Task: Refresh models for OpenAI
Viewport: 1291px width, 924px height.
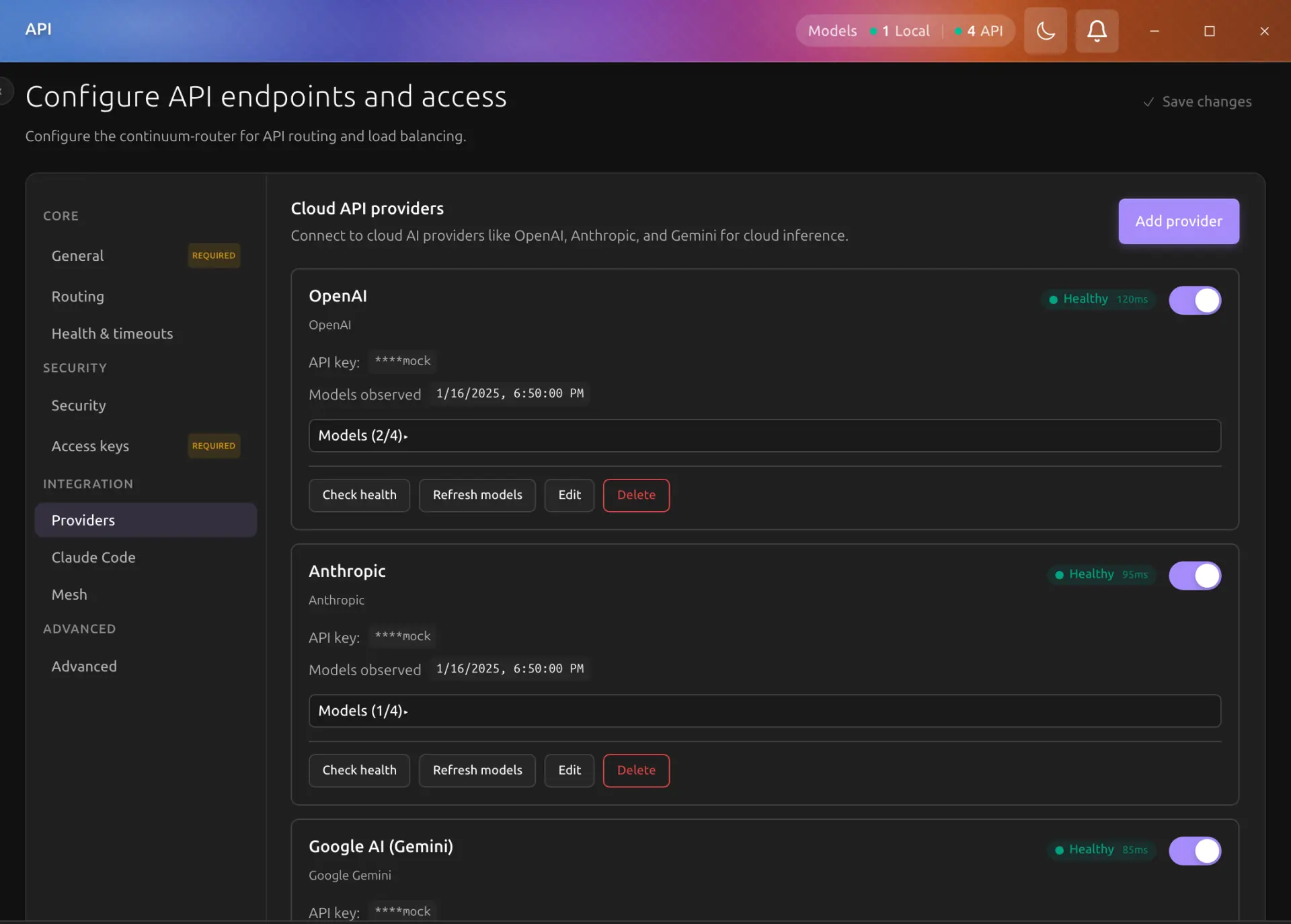Action: (x=477, y=495)
